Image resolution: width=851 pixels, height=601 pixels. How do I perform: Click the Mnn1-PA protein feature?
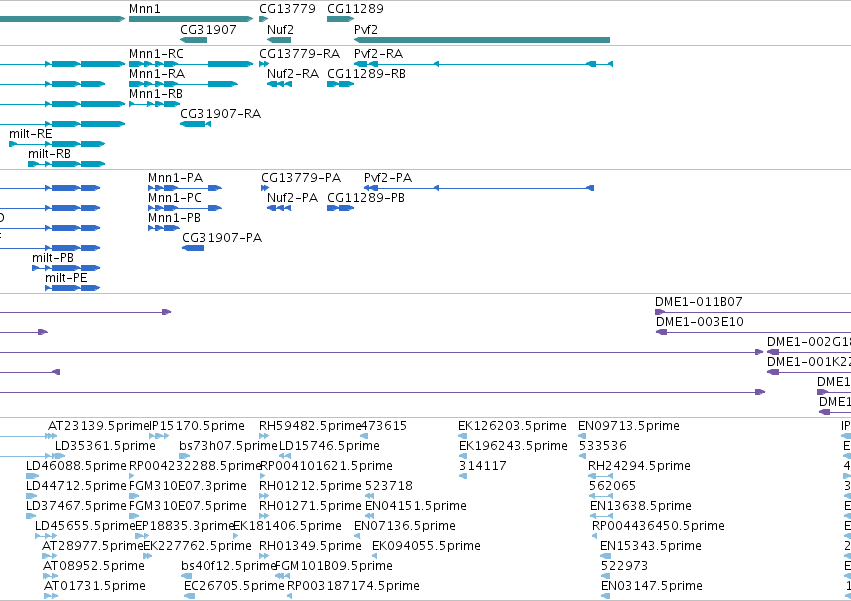tap(185, 188)
